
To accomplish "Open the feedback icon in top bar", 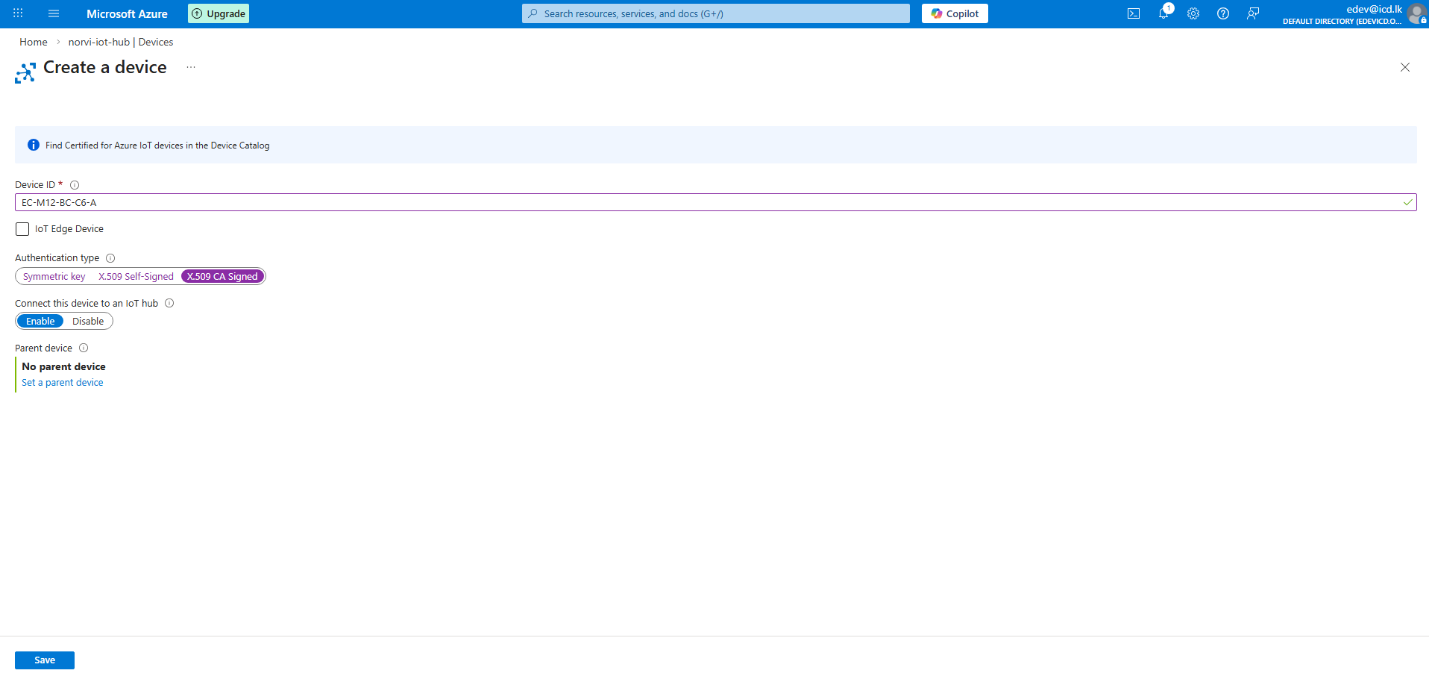I will [x=1253, y=13].
